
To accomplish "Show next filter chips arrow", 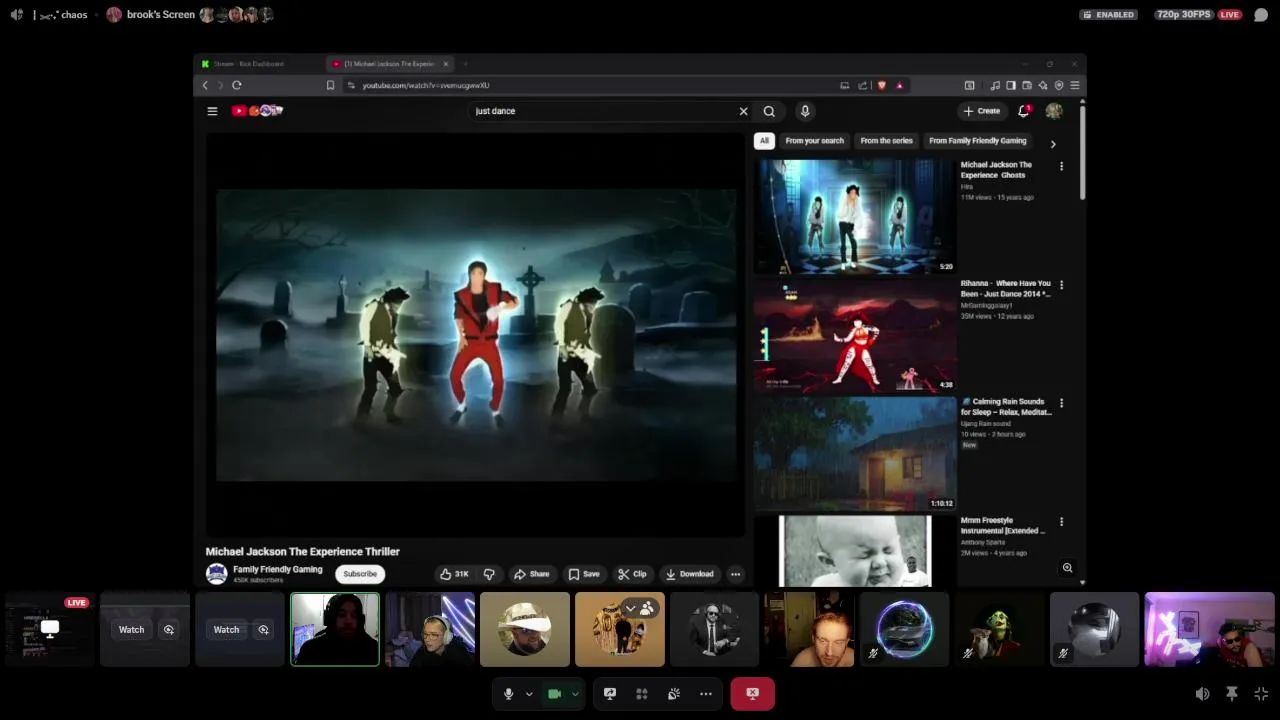I will (1052, 144).
